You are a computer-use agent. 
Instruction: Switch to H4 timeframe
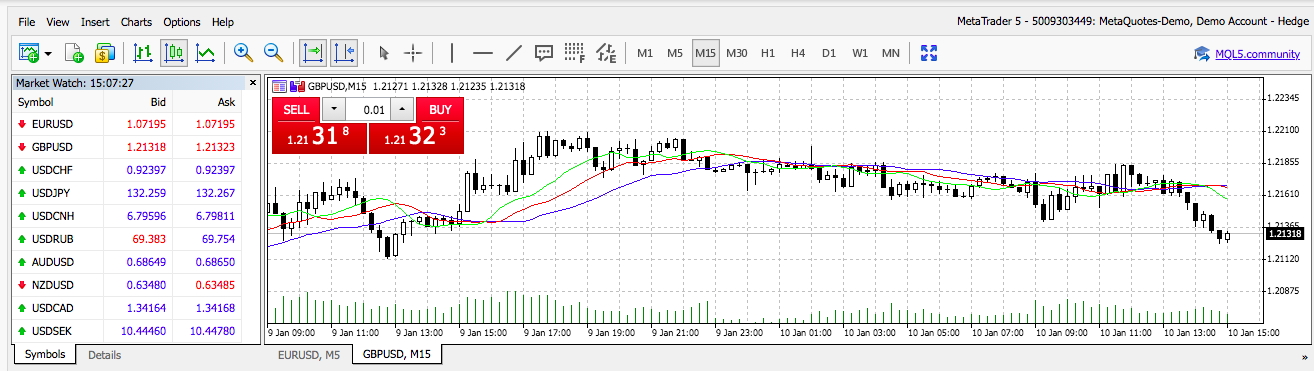(798, 53)
